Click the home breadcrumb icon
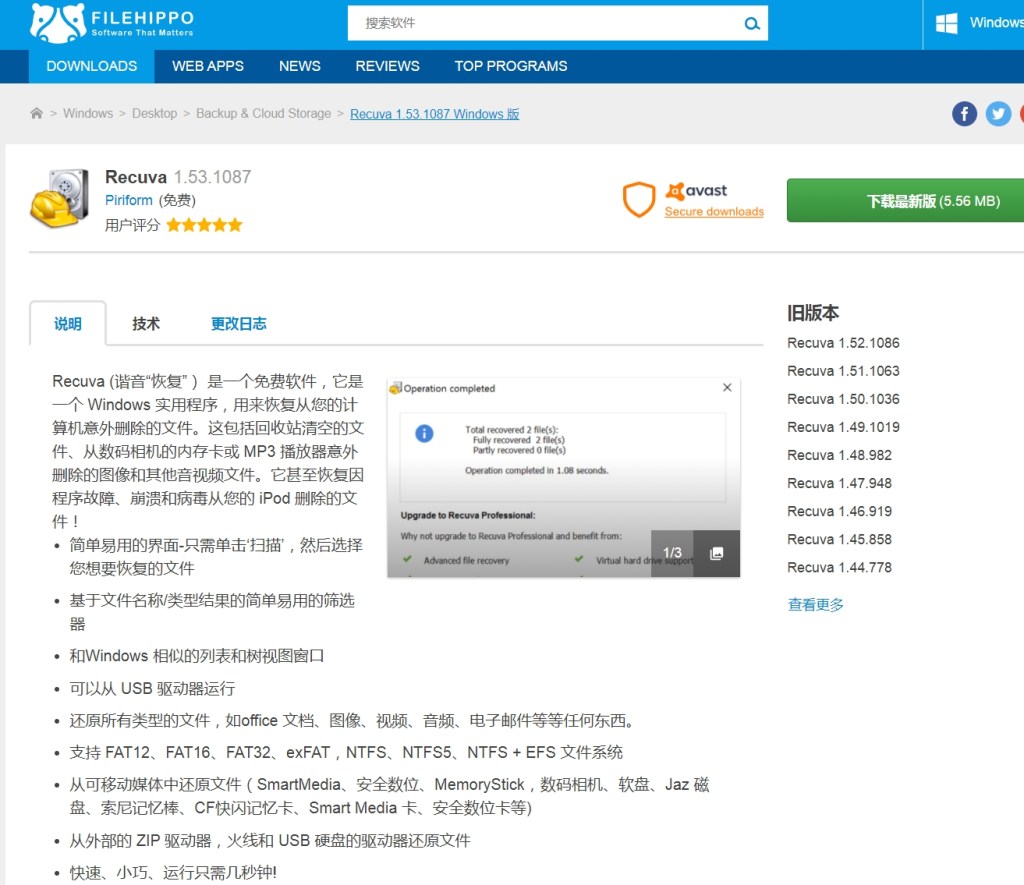The image size is (1024, 885). click(x=37, y=114)
